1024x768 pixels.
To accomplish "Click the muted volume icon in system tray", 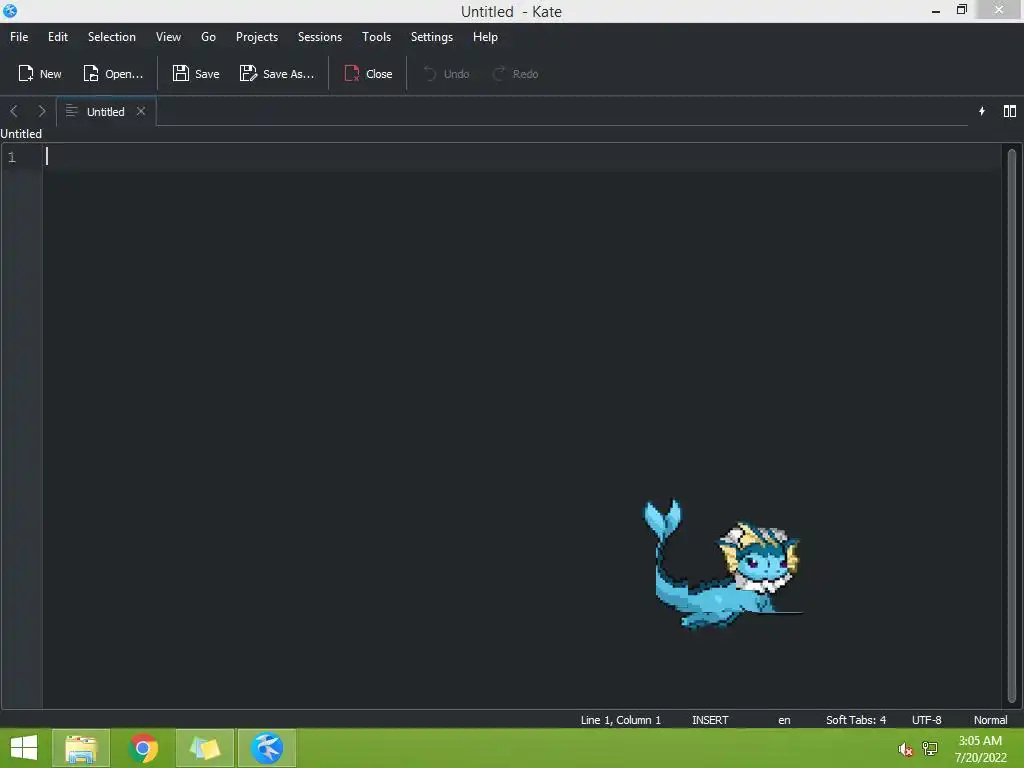I will [905, 749].
